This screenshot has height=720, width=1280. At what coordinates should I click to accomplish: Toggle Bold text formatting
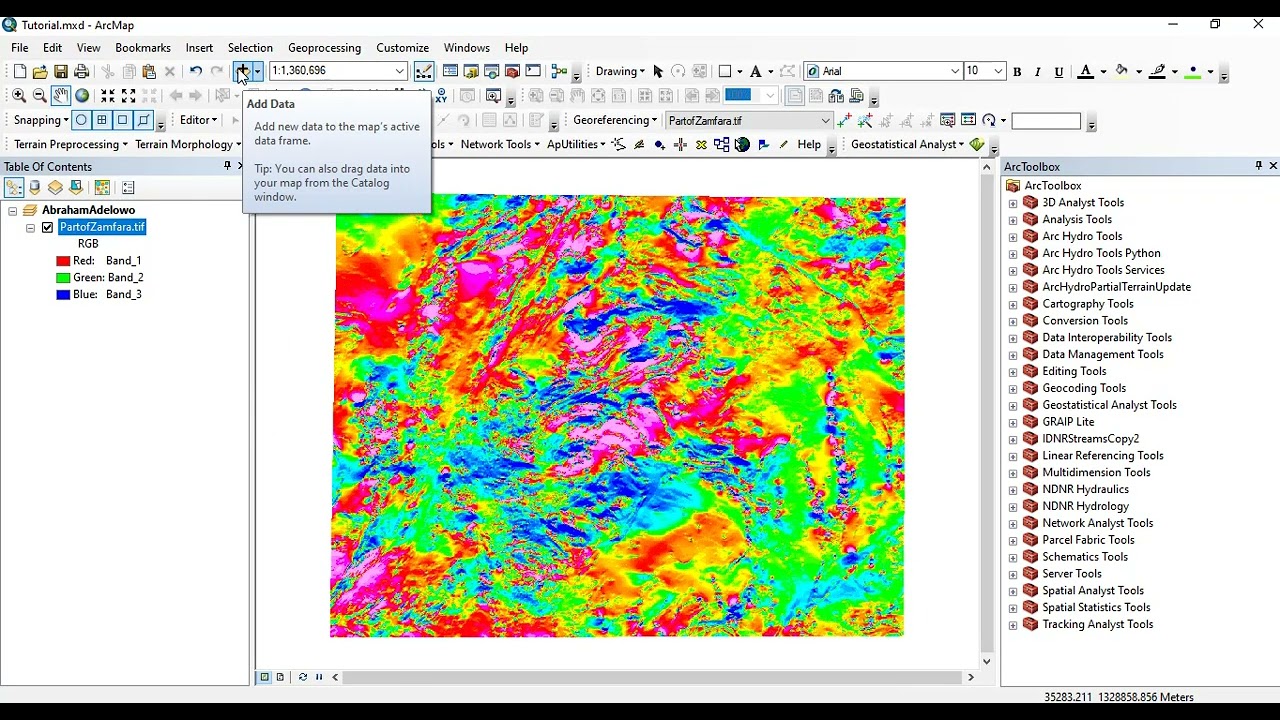click(1017, 71)
